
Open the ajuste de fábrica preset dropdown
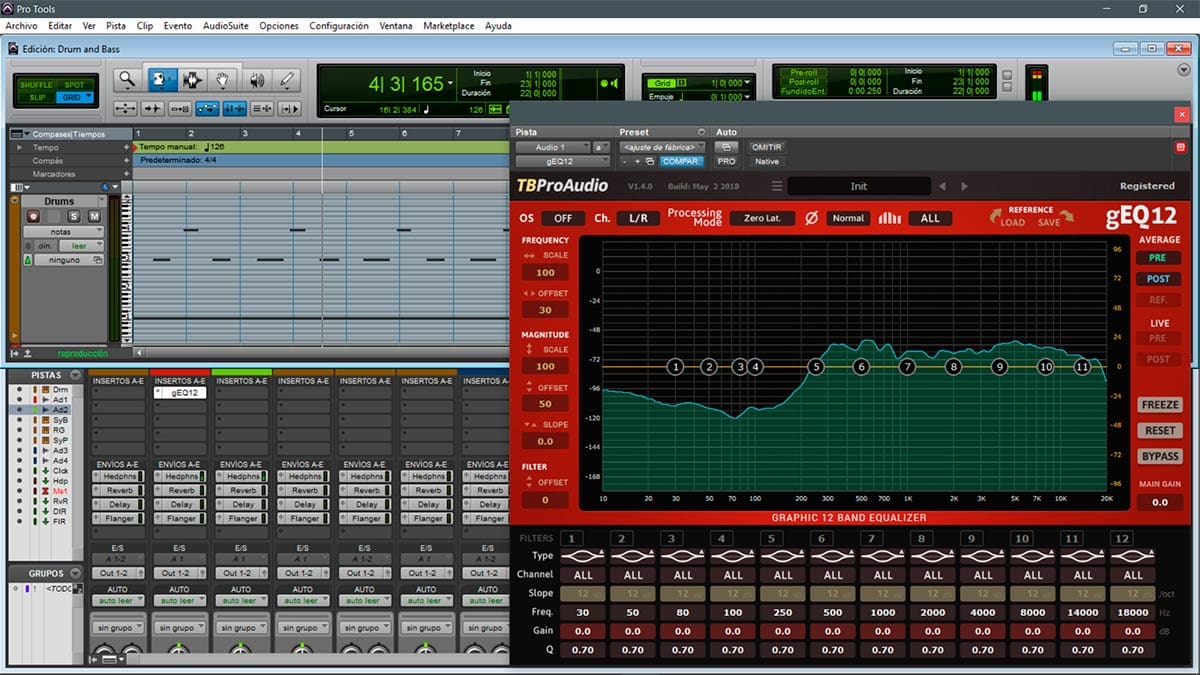664,147
